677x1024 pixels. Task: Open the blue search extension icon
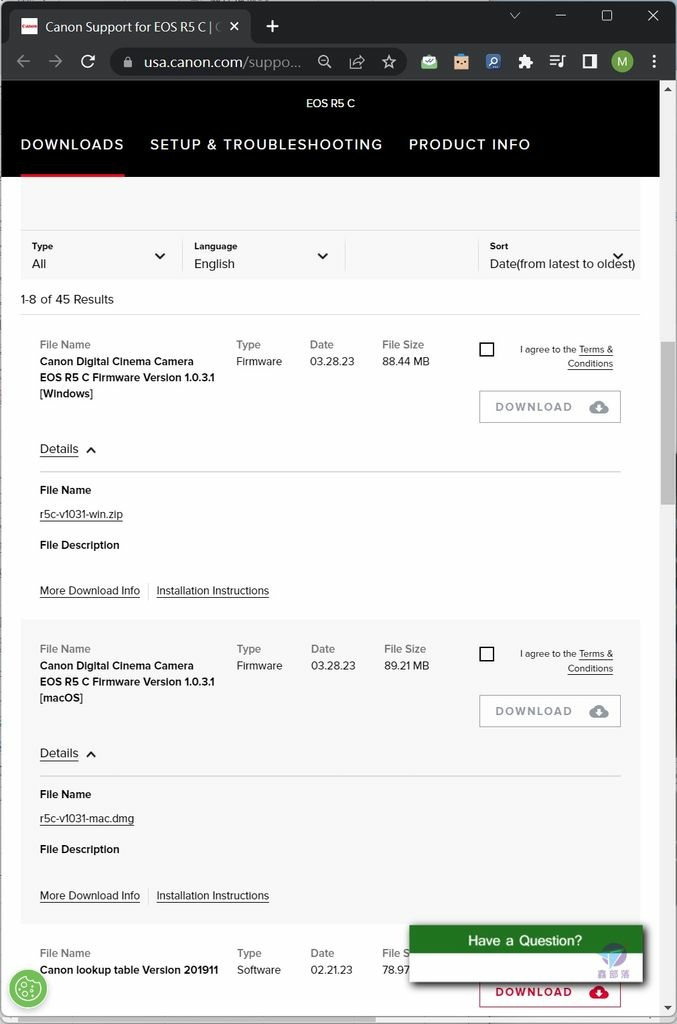coord(494,61)
